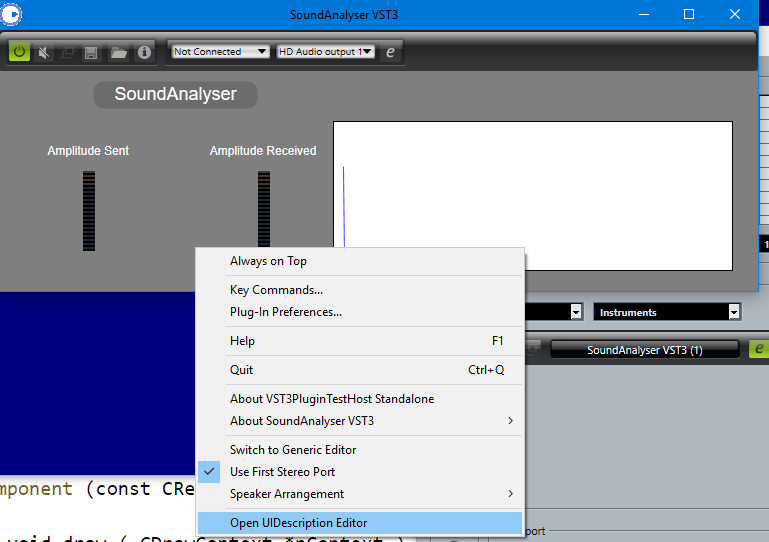Open the HD Audio output dropdown

pos(325,52)
